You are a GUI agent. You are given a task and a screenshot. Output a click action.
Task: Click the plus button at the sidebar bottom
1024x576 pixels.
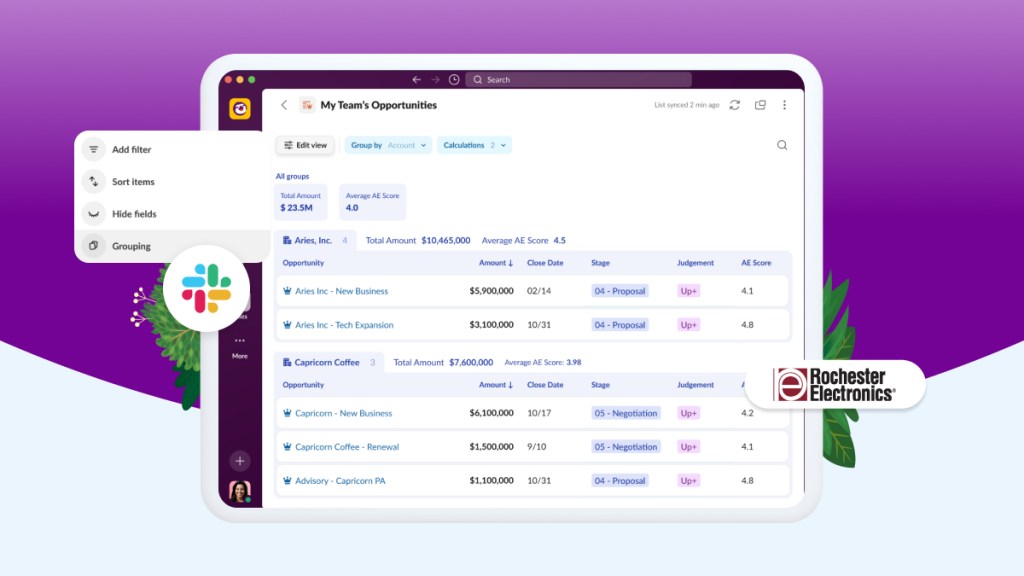click(240, 461)
